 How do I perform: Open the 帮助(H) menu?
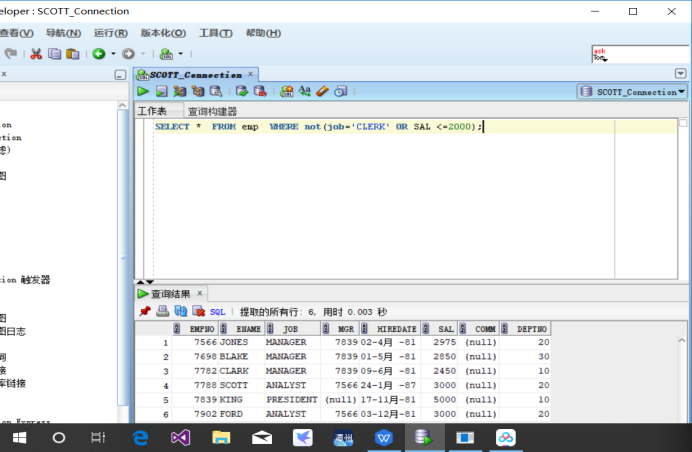point(263,33)
